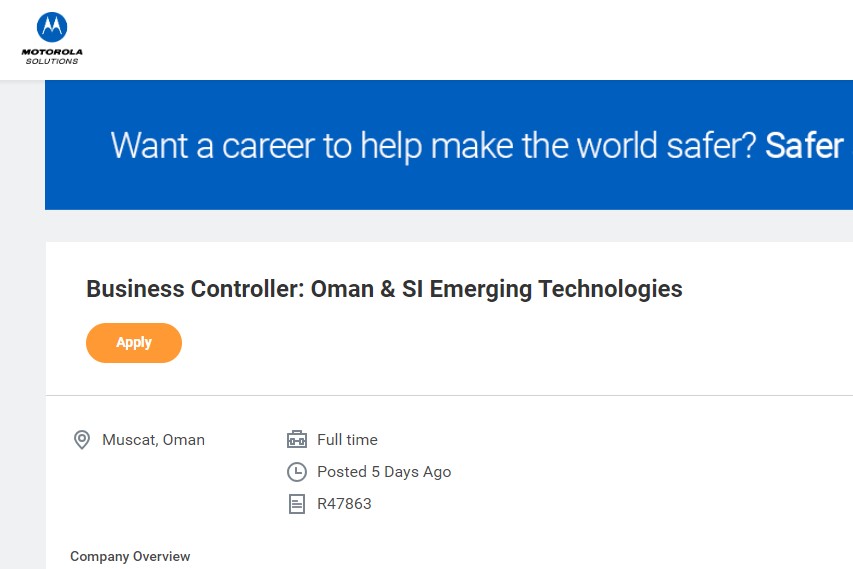853x569 pixels.
Task: Click the Company Overview heading
Action: 130,557
